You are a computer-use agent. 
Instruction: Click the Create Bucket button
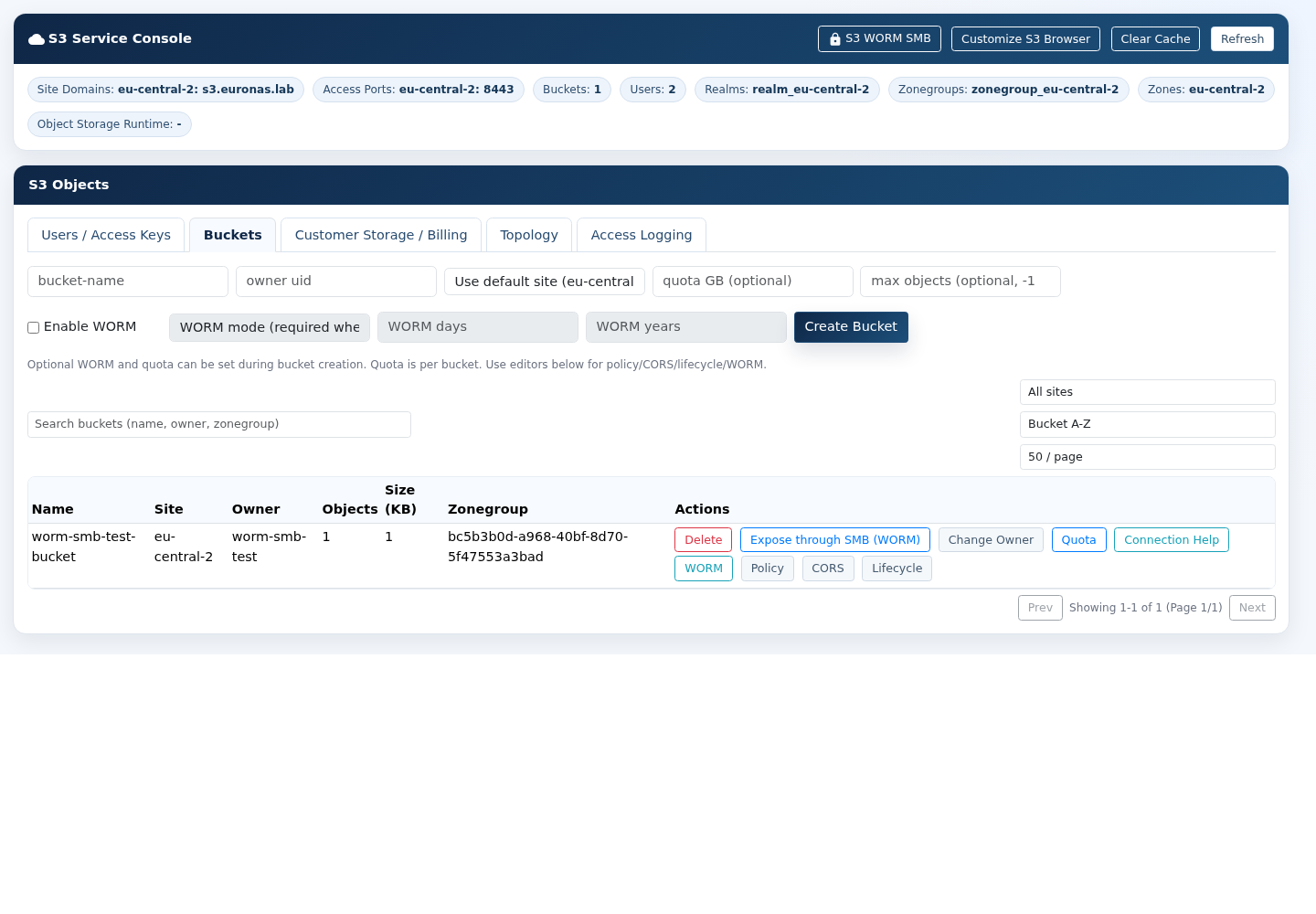point(851,327)
